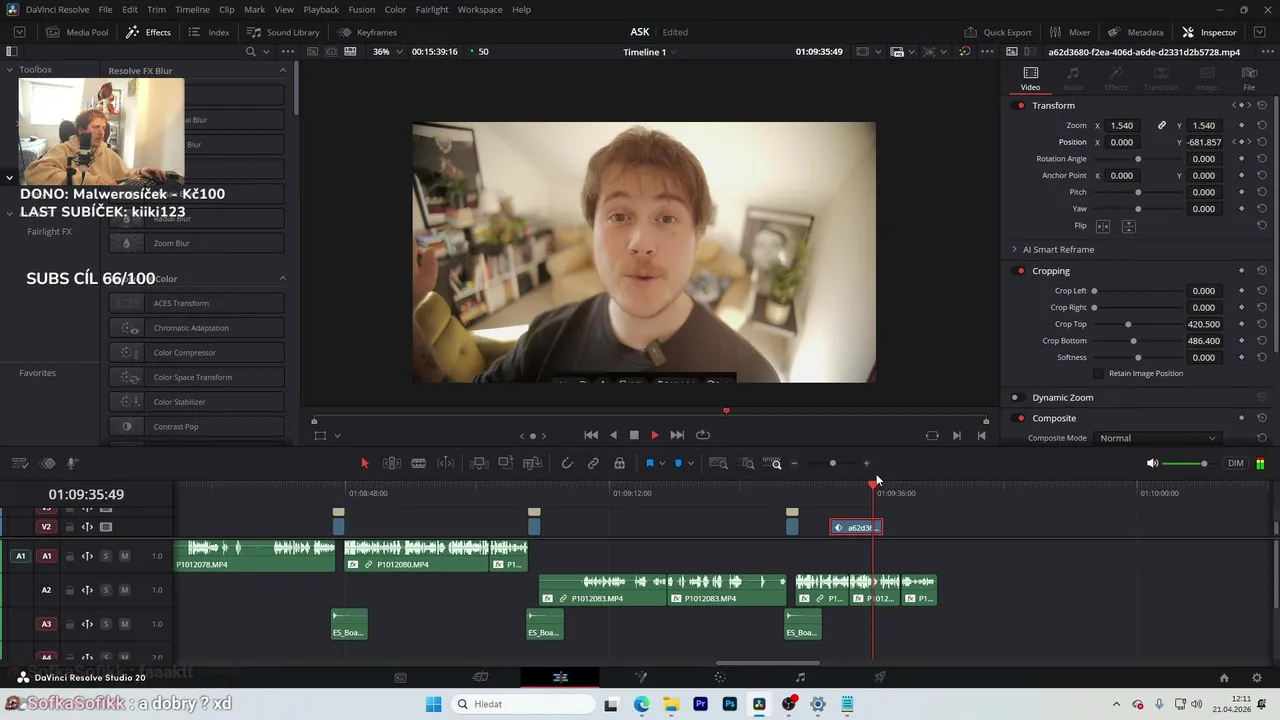Open the Mixer panel
This screenshot has height=720, width=1280.
1070,32
